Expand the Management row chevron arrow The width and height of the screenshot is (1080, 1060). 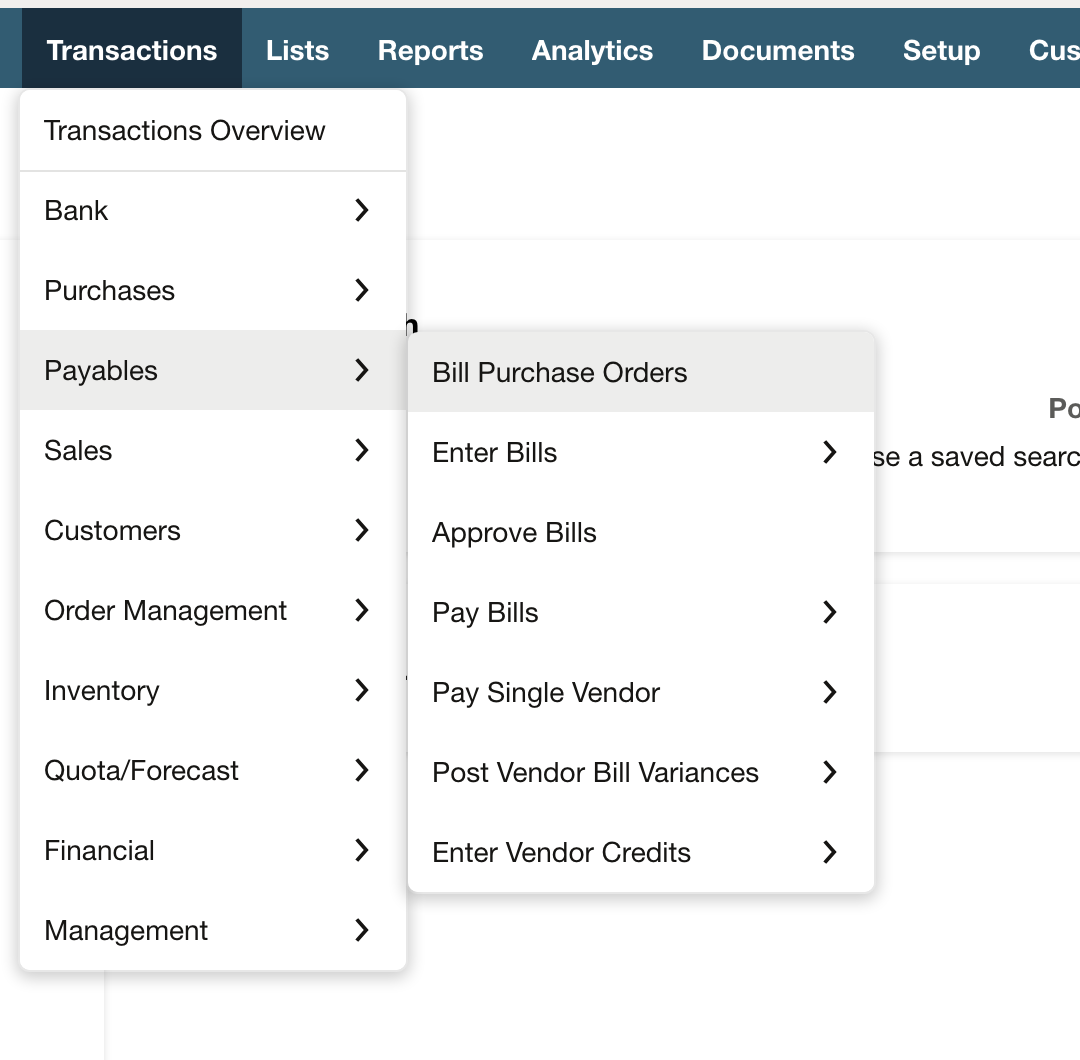[362, 930]
